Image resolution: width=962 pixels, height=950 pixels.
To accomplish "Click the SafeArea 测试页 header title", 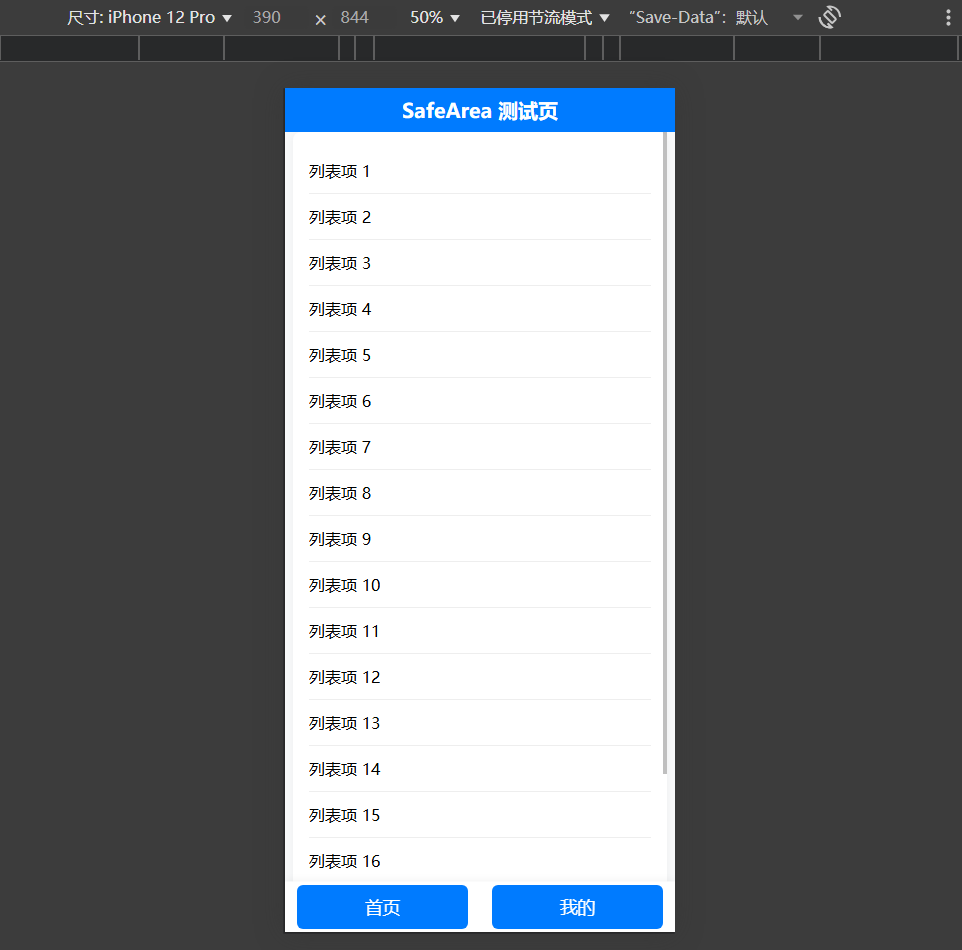I will 480,111.
